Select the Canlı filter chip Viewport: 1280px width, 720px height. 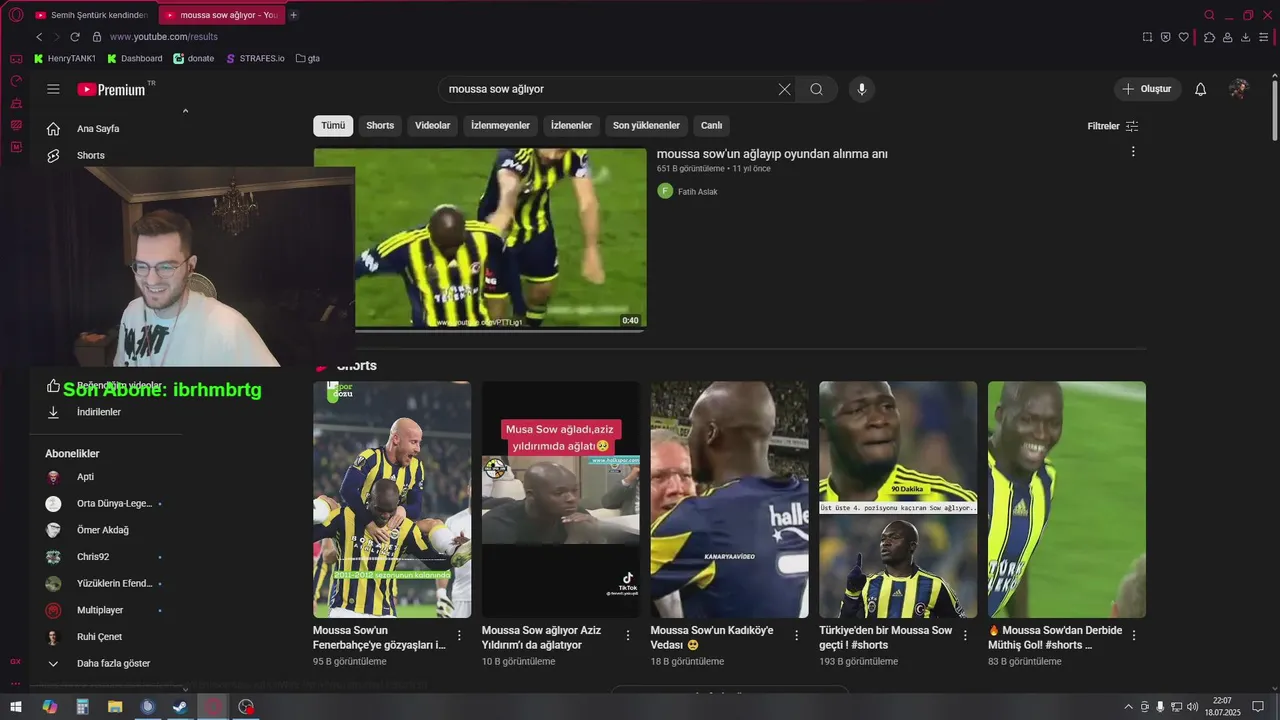[x=711, y=126]
